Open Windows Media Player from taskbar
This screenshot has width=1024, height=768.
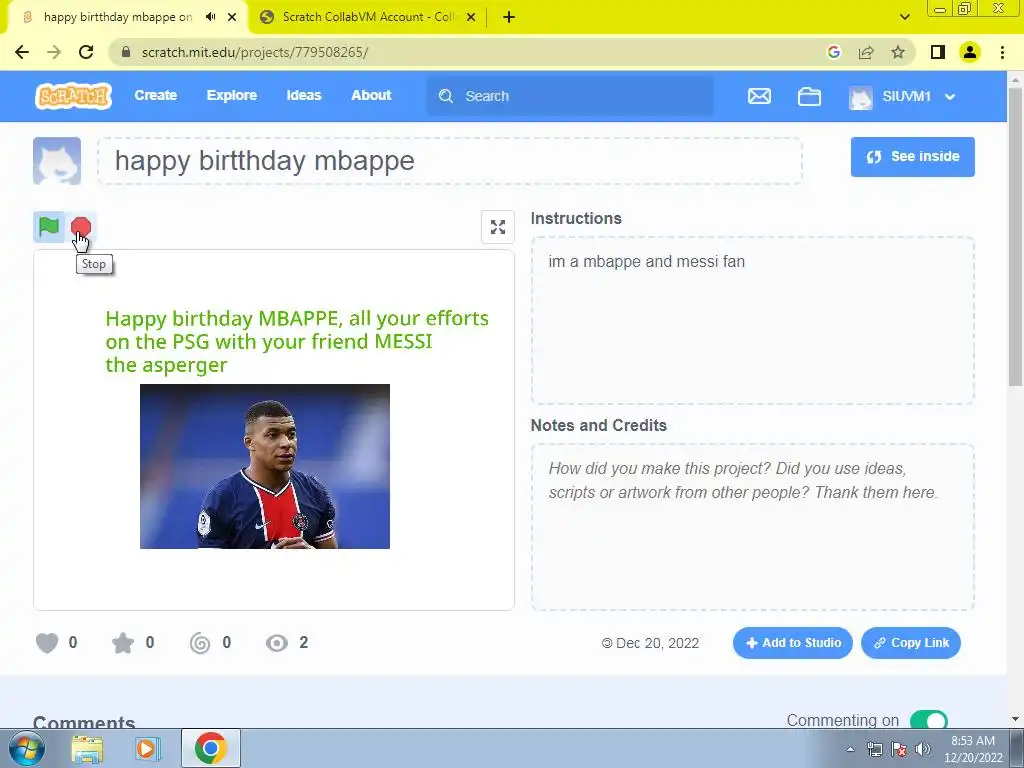146,748
